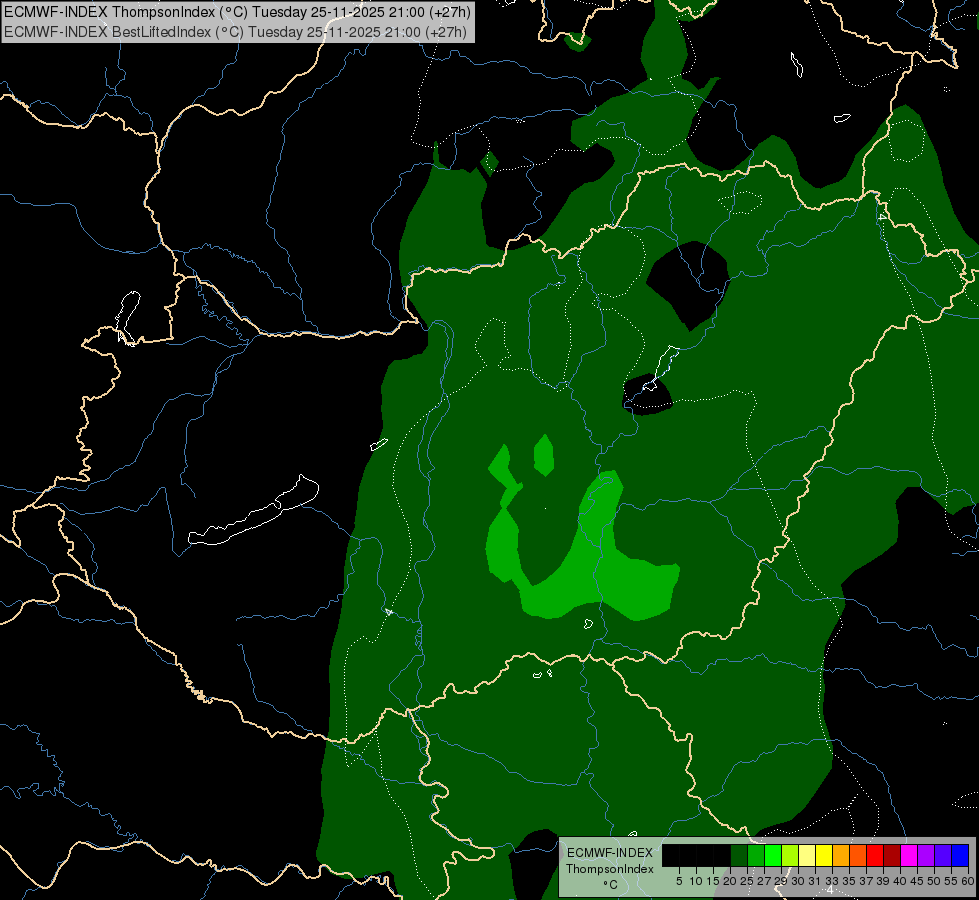Select the dark red 39–40 legend swatch
Viewport: 979px width, 900px height.
892,855
